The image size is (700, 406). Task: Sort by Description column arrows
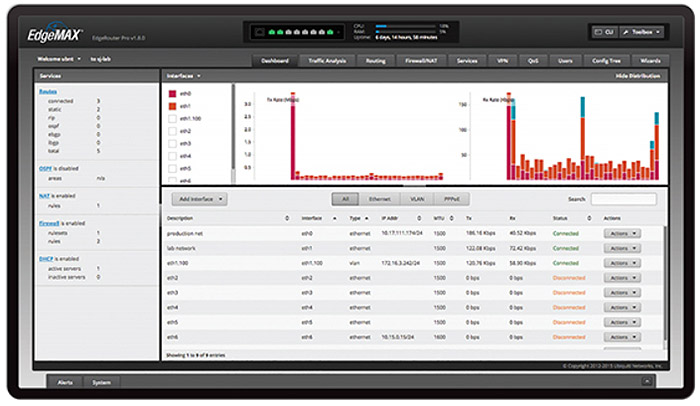pyautogui.click(x=287, y=218)
